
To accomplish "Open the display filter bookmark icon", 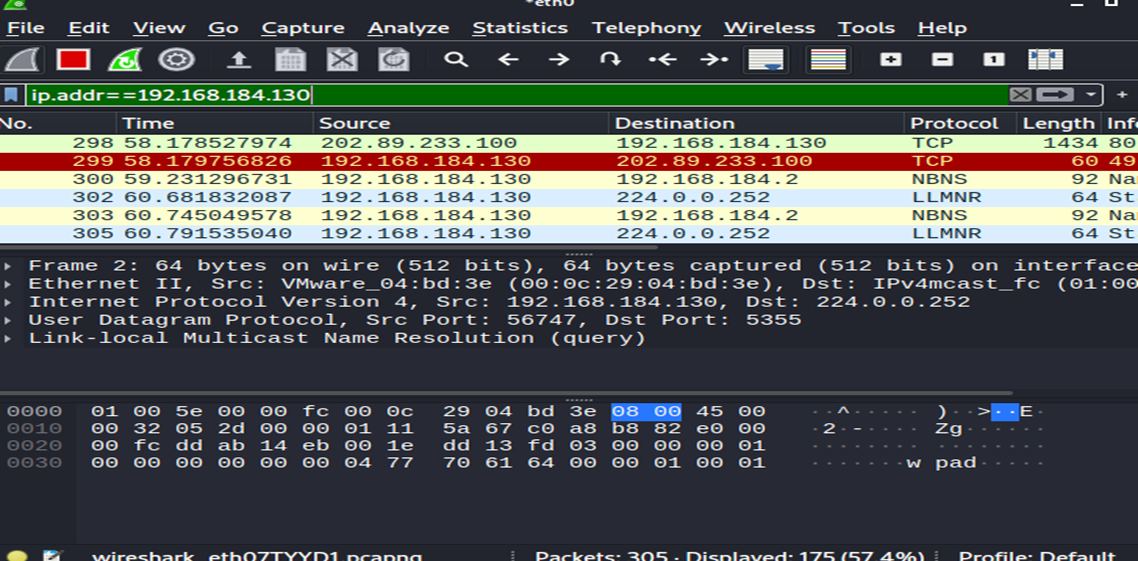I will click(x=11, y=95).
